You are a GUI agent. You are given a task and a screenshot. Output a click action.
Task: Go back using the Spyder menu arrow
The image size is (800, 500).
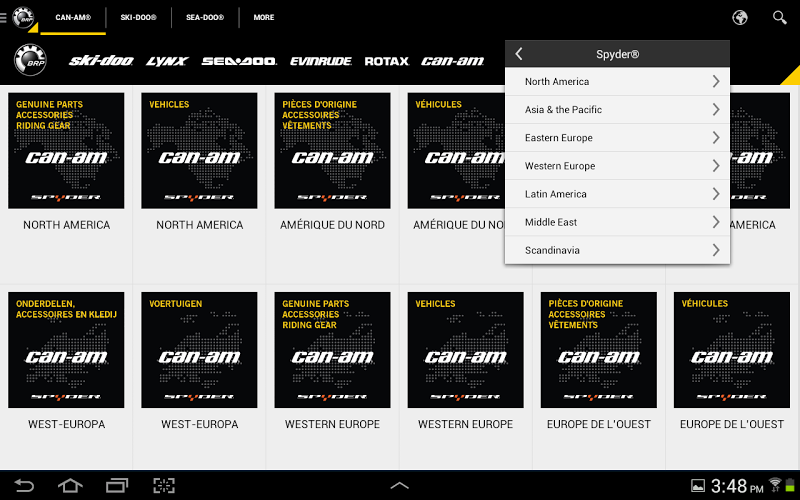click(x=519, y=54)
